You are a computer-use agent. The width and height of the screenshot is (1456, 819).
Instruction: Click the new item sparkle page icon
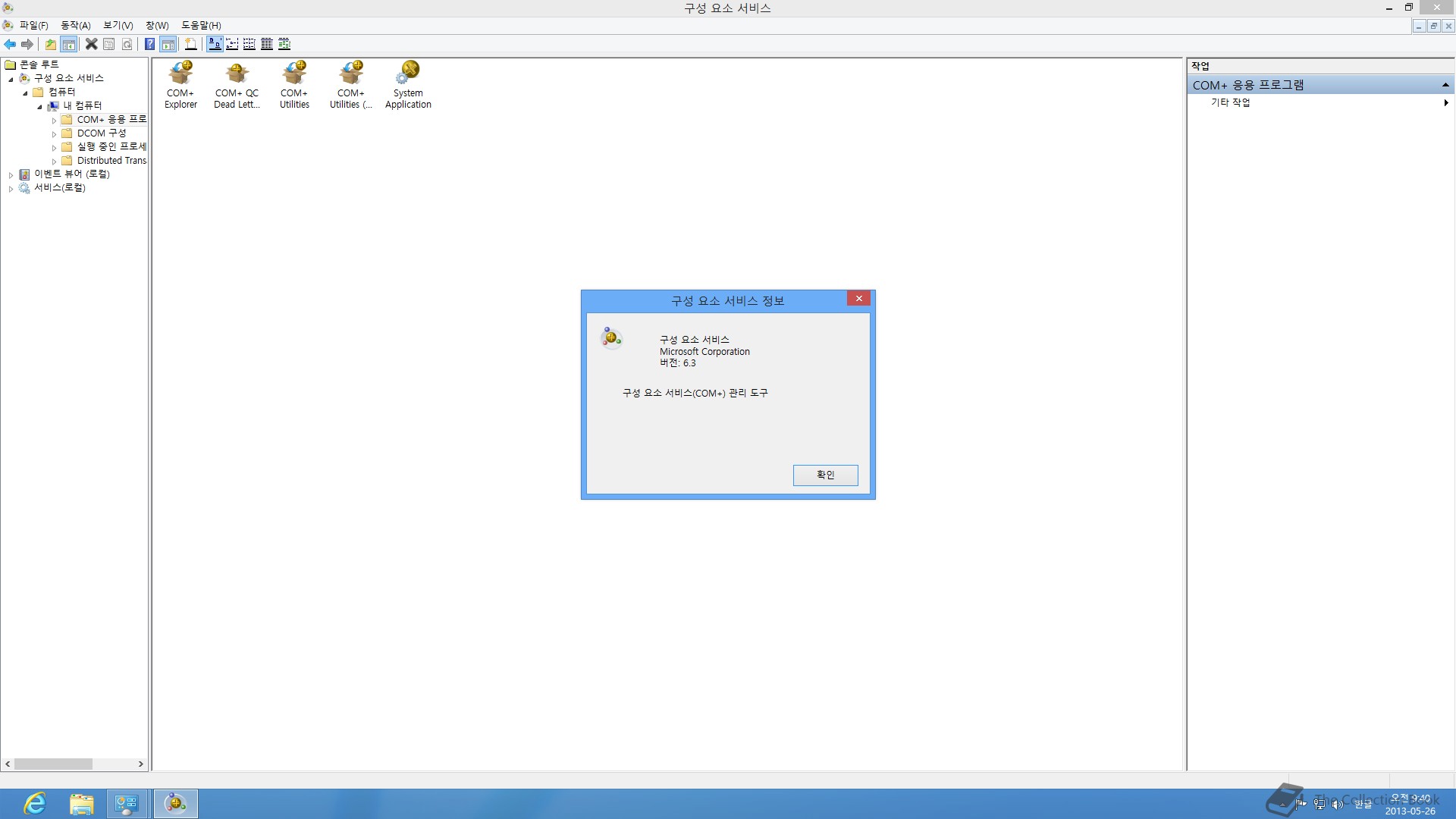click(191, 44)
